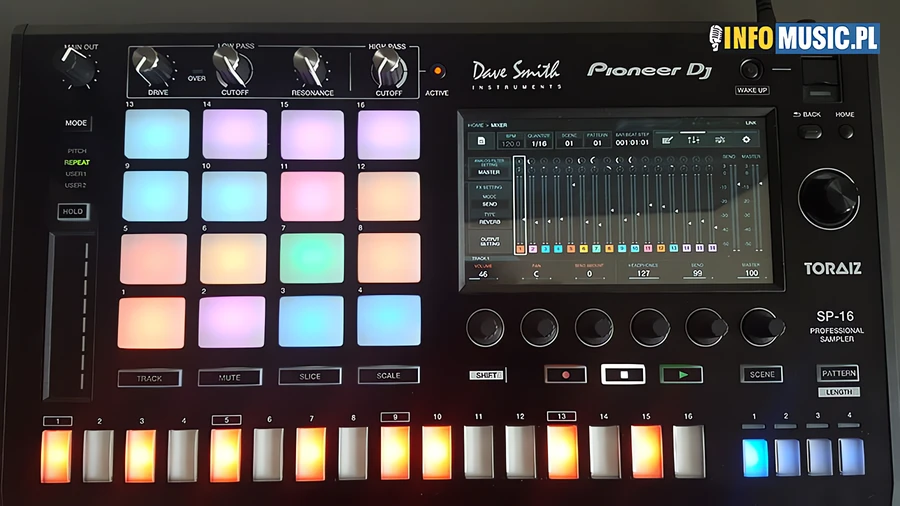The width and height of the screenshot is (900, 506).
Task: Tap HOME in the screen breadcrumb
Action: (475, 125)
